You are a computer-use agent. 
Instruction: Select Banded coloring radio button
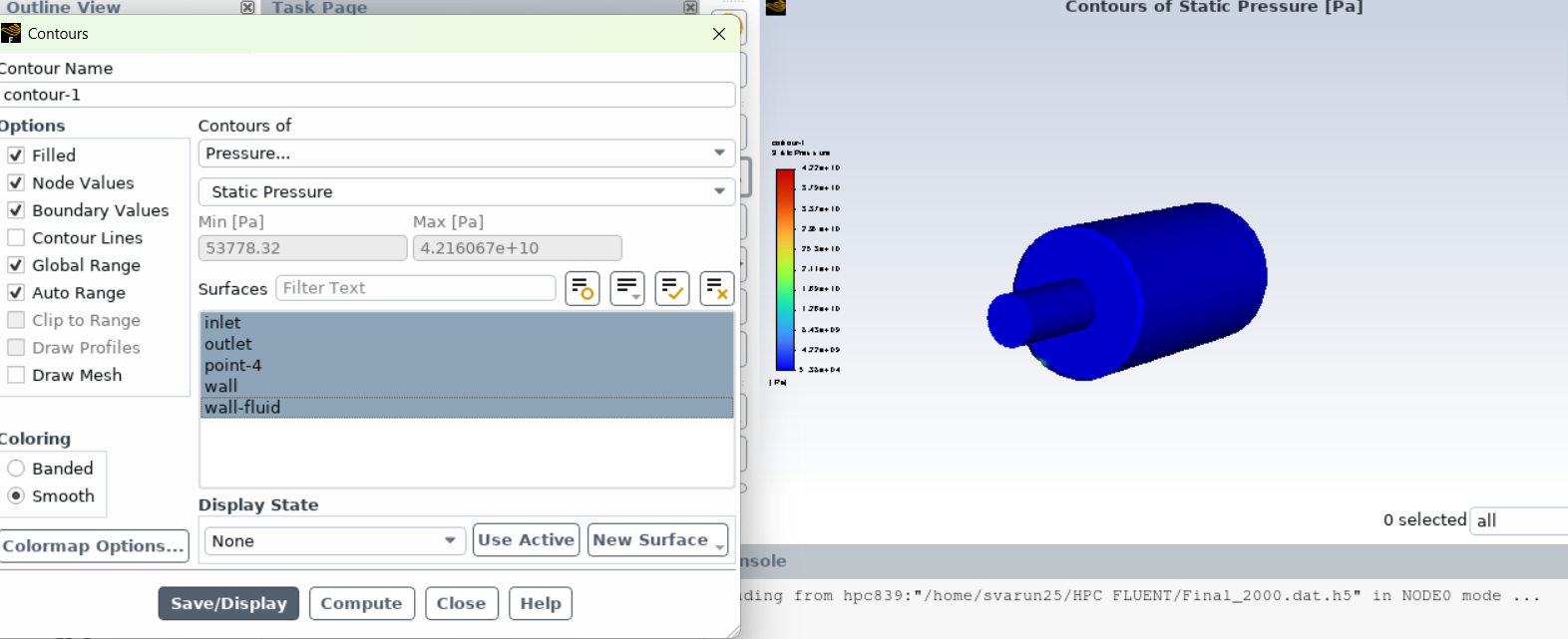tap(16, 469)
